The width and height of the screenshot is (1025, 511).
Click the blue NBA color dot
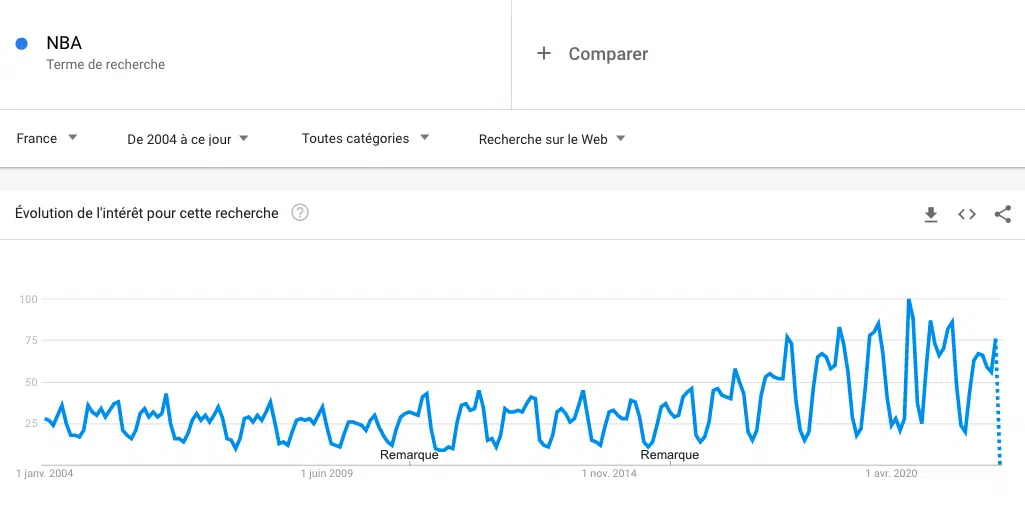coord(21,43)
